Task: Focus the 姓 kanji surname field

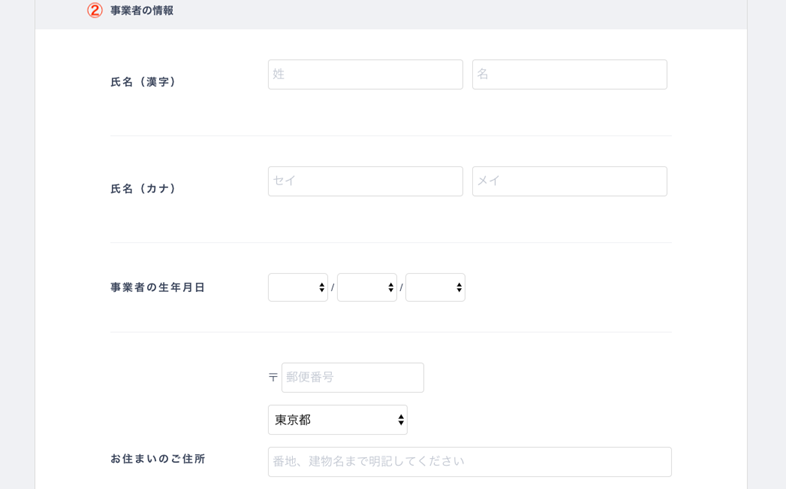Action: [x=365, y=75]
